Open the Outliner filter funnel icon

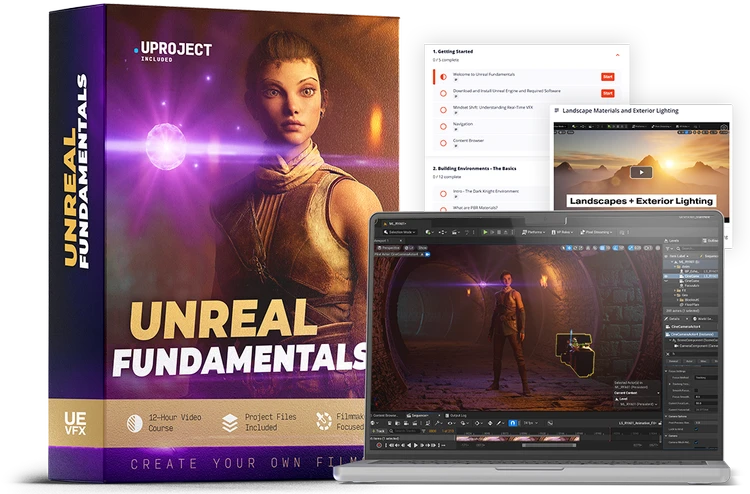669,249
